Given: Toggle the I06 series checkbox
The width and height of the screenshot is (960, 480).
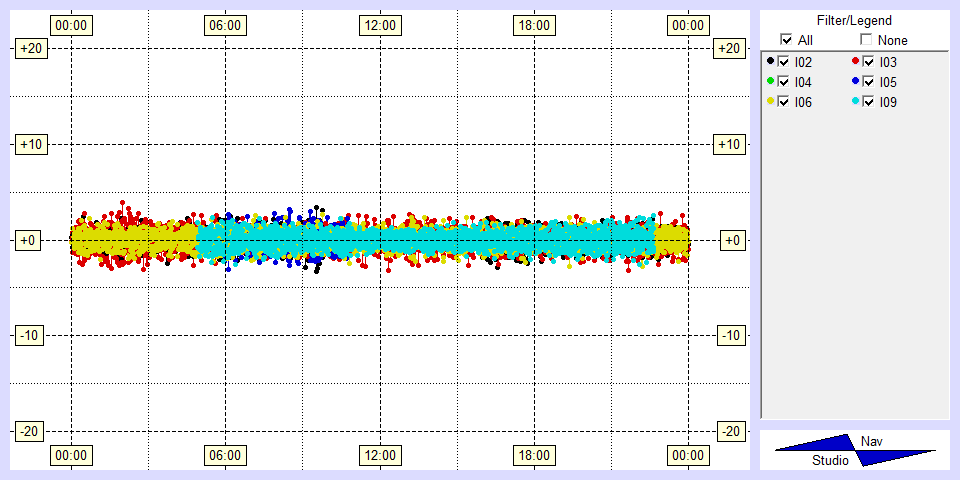Looking at the screenshot, I should tap(783, 102).
